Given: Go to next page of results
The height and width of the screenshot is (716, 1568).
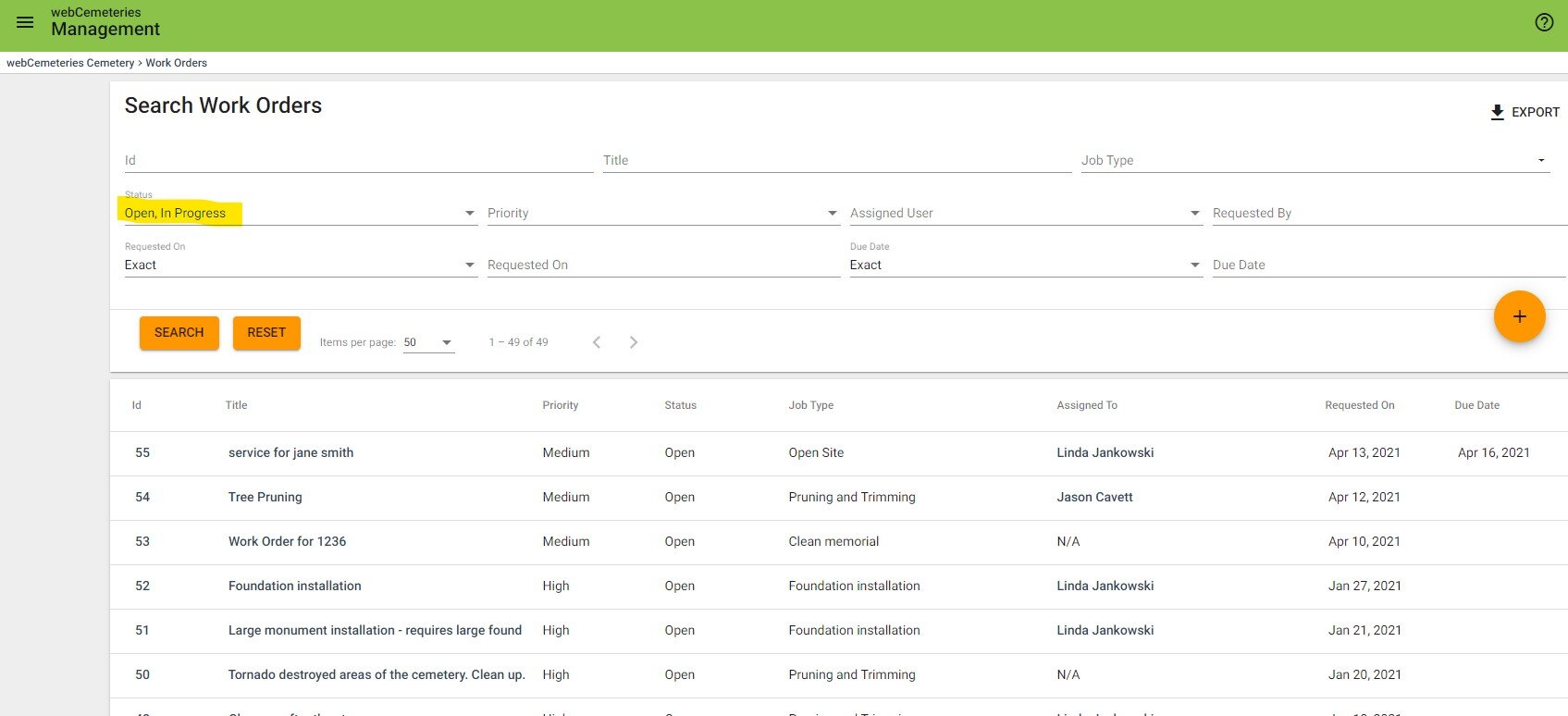Looking at the screenshot, I should 634,342.
